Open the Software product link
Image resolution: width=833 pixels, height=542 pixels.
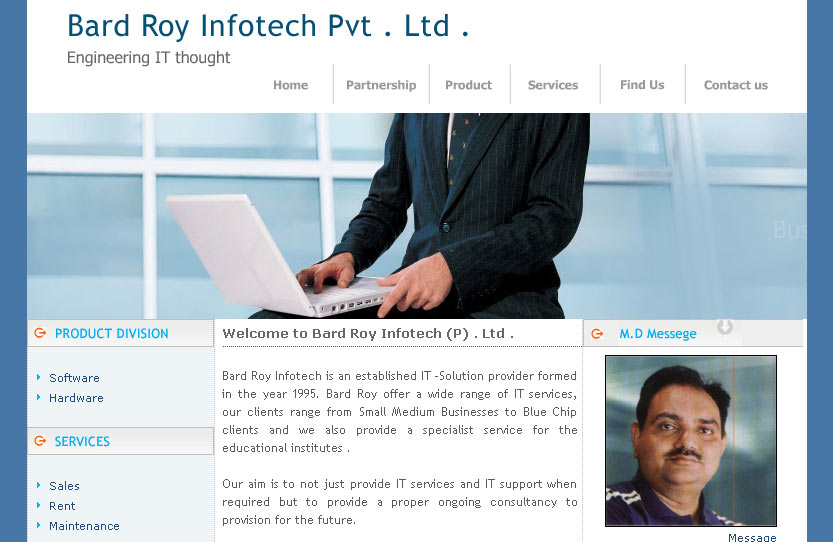click(74, 378)
